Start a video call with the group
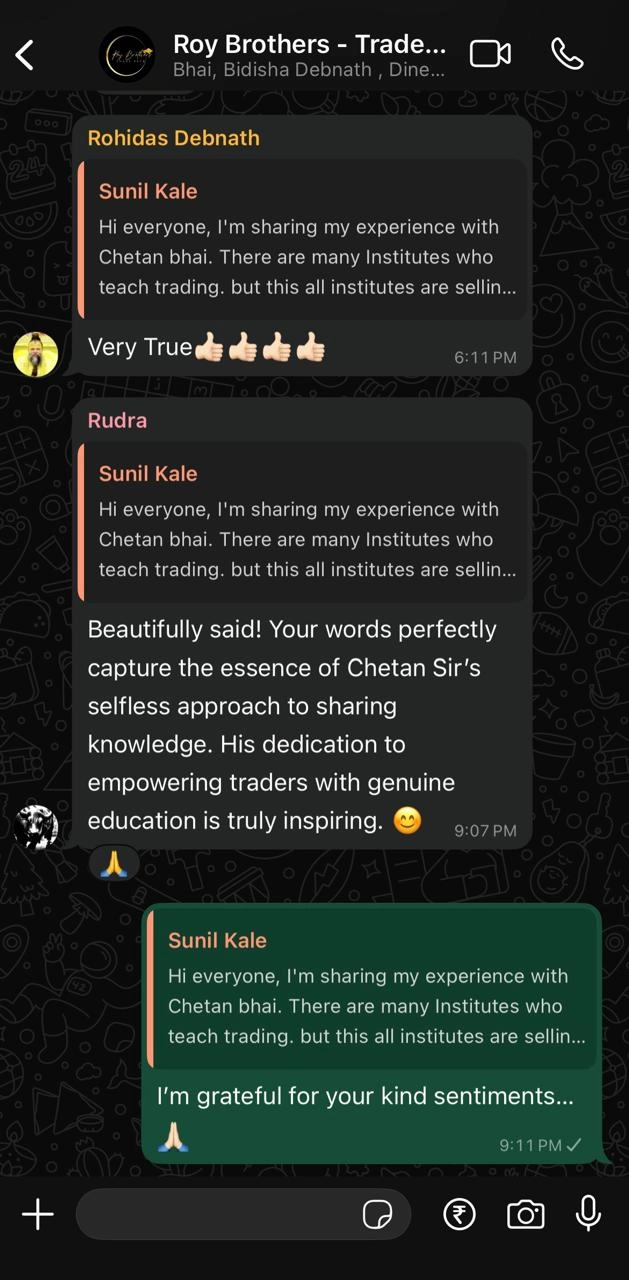The image size is (629, 1280). (490, 54)
